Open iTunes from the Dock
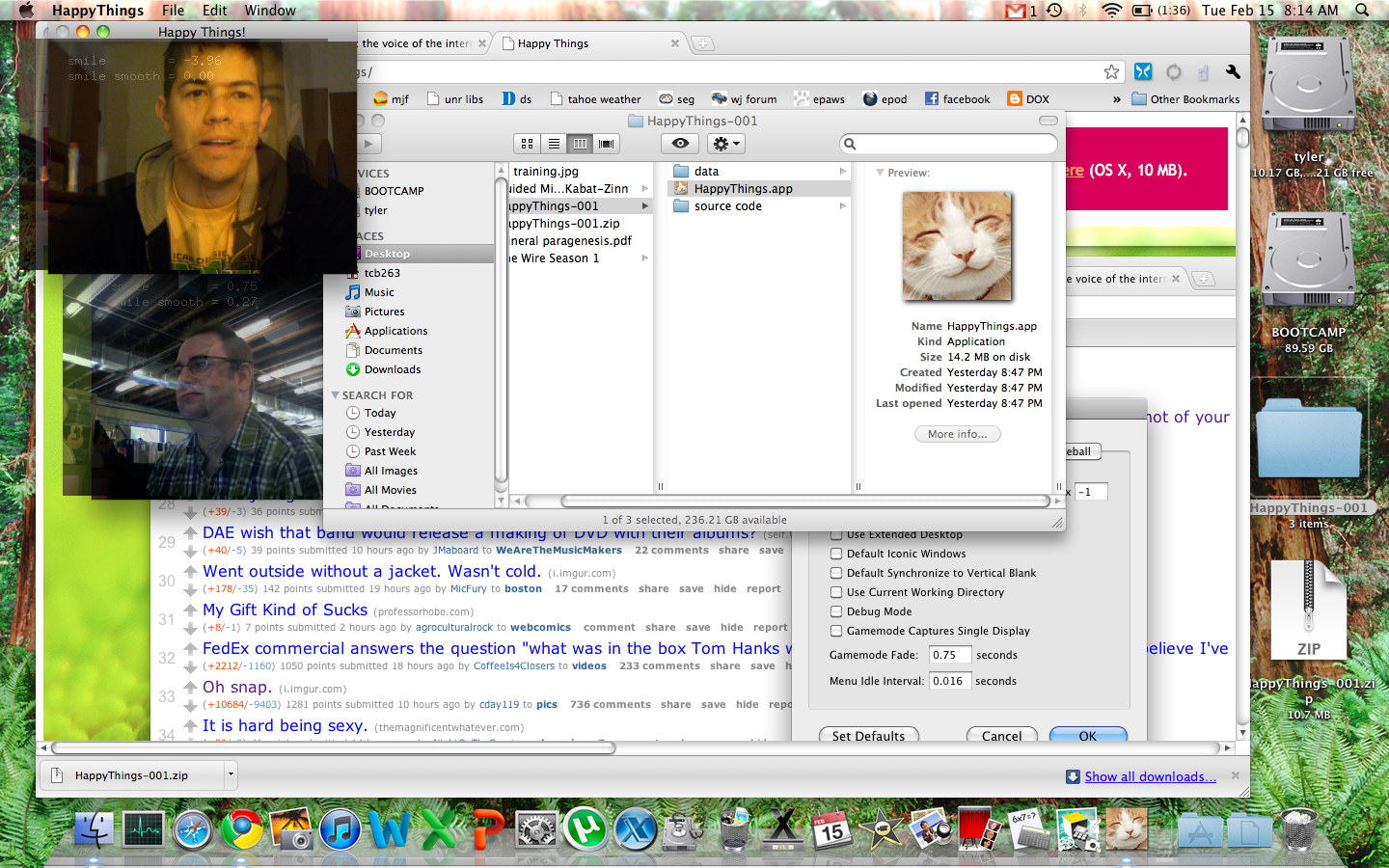 [x=340, y=829]
